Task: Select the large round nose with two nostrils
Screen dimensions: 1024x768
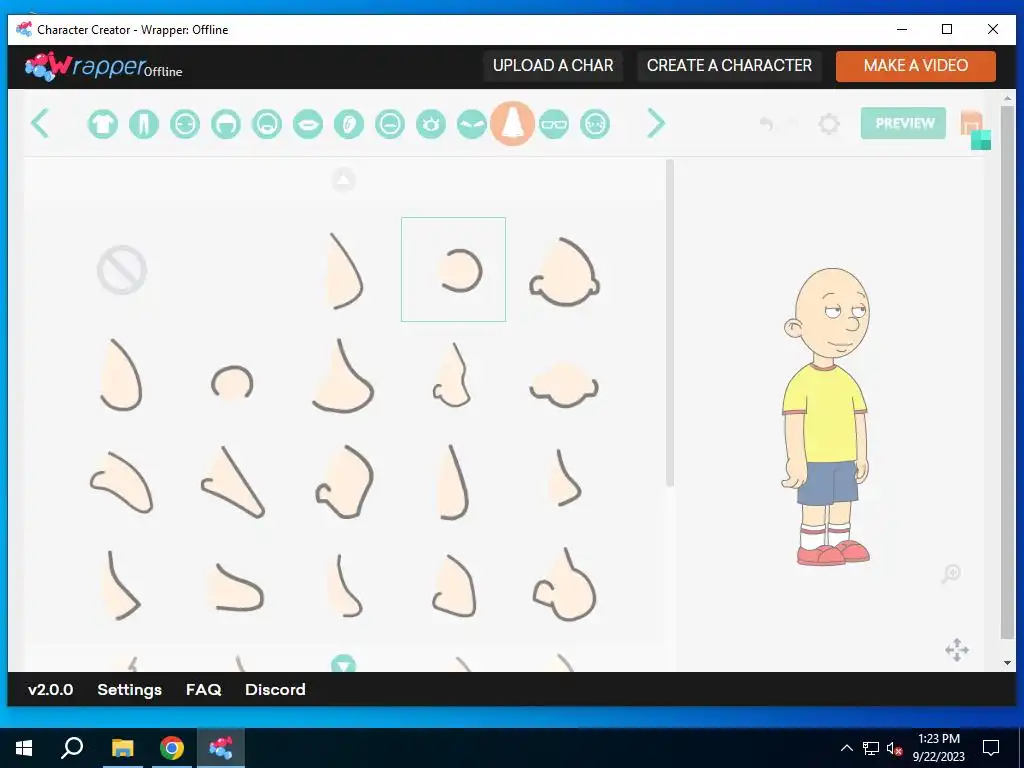Action: pyautogui.click(x=564, y=272)
